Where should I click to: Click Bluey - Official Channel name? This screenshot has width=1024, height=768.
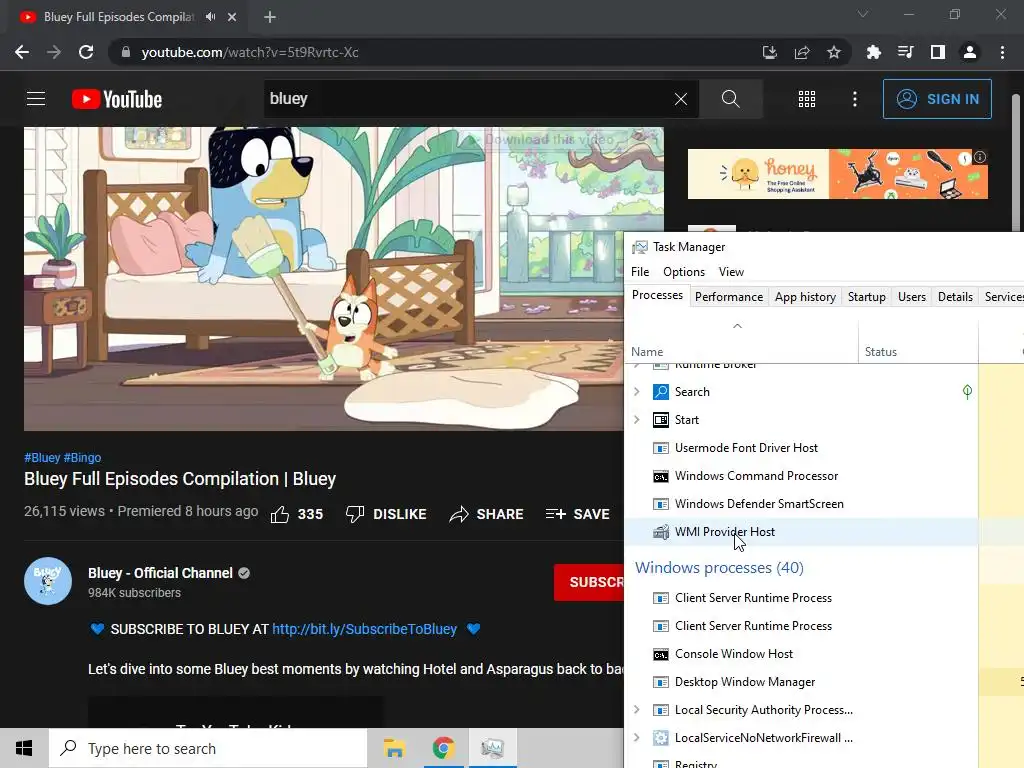tap(160, 573)
